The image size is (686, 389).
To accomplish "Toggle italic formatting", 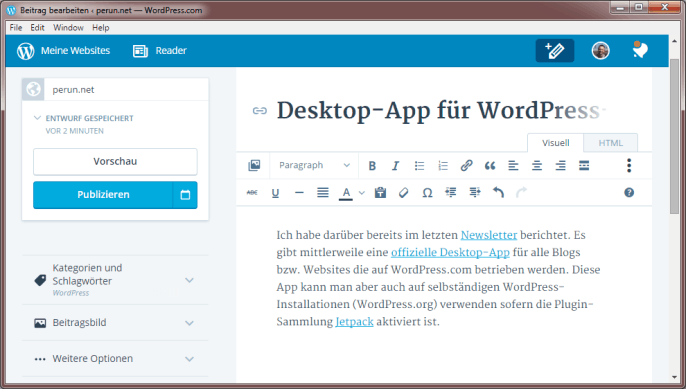I will click(x=396, y=166).
